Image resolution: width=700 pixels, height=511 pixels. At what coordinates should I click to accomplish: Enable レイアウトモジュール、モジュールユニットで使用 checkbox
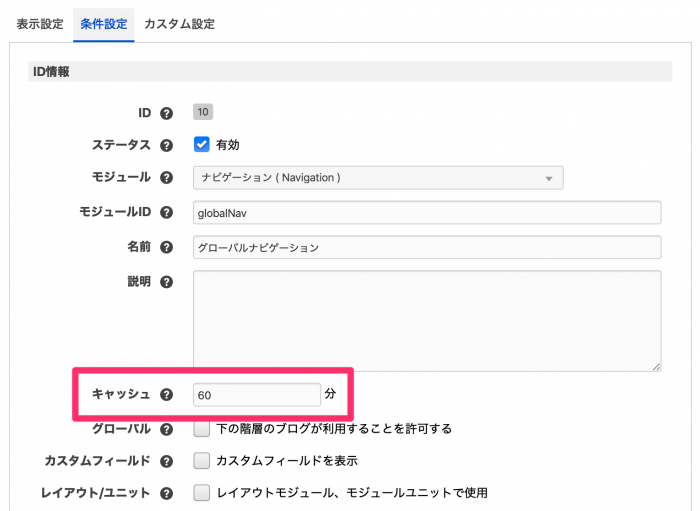click(201, 493)
